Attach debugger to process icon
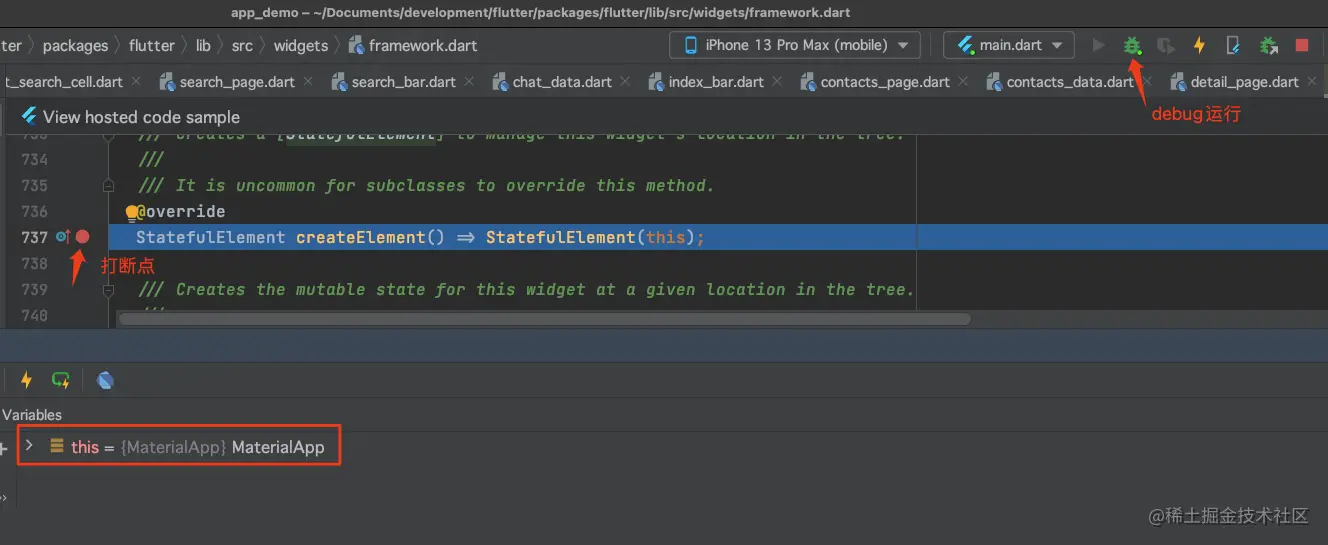This screenshot has height=545, width=1328. pyautogui.click(x=1268, y=45)
